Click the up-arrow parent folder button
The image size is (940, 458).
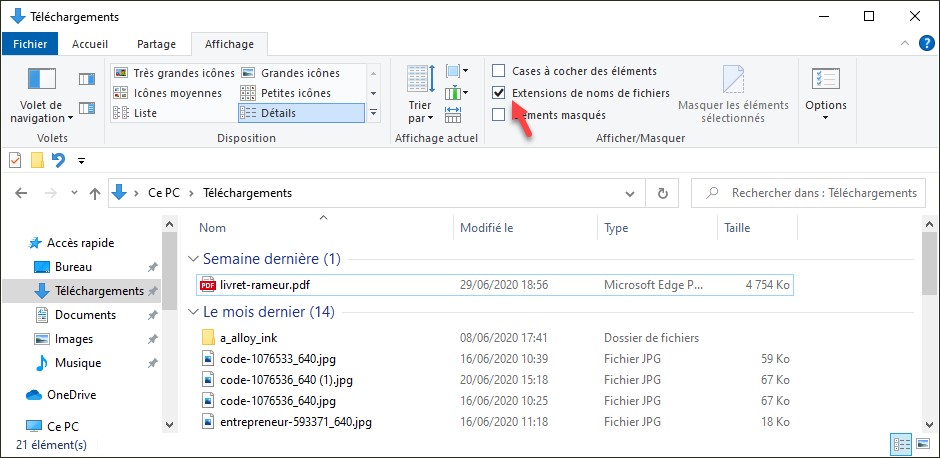(95, 193)
